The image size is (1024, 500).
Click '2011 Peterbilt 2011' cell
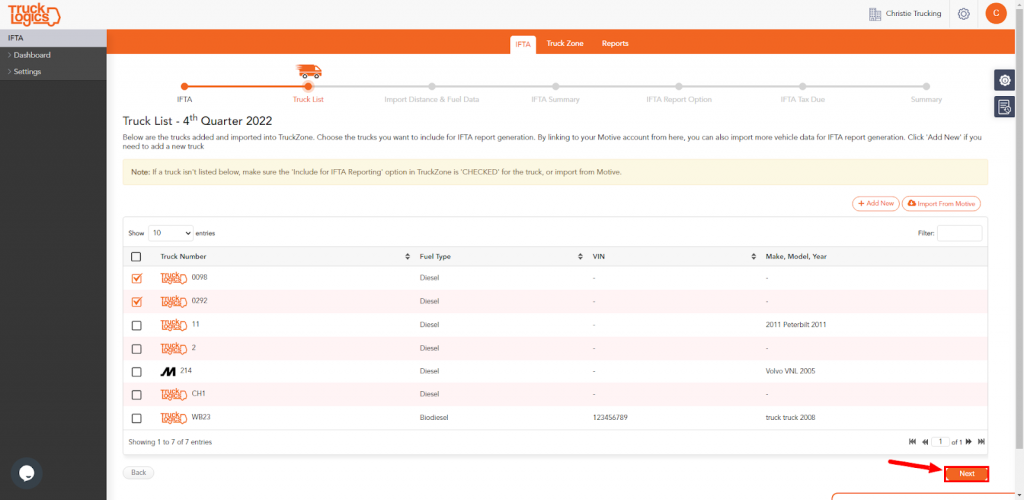(795, 324)
